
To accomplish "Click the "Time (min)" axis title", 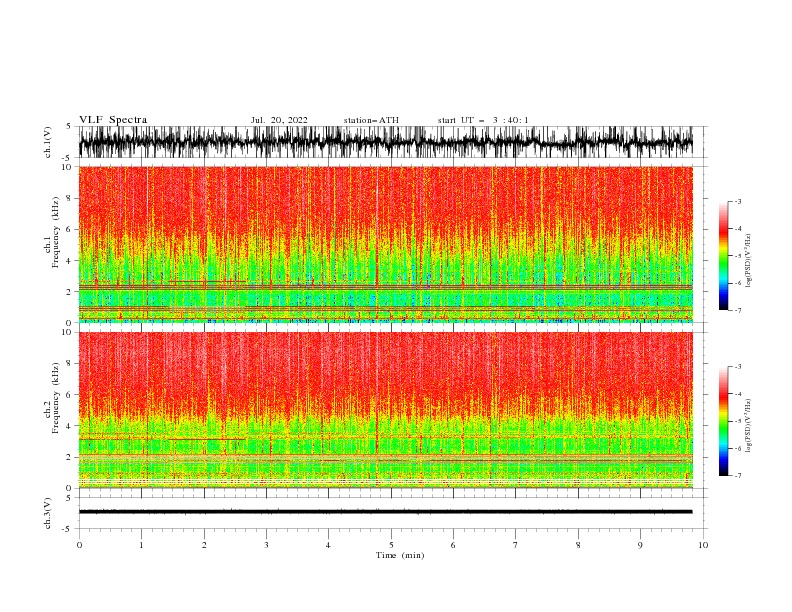I will tap(400, 555).
